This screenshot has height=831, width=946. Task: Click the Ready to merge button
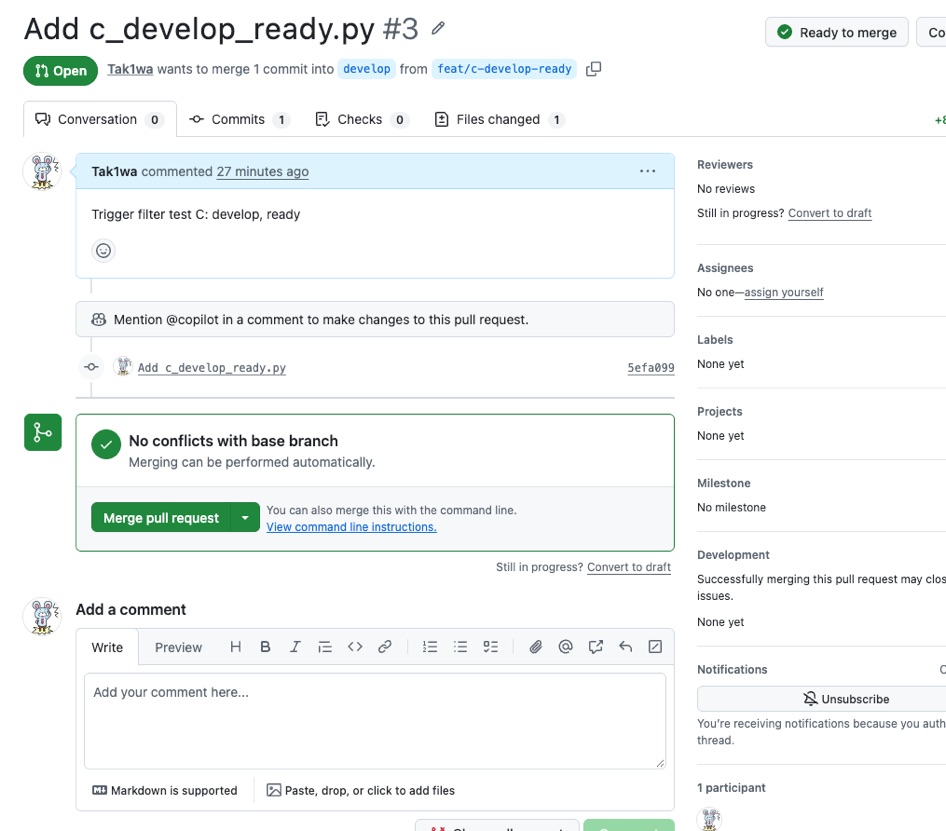pyautogui.click(x=837, y=33)
